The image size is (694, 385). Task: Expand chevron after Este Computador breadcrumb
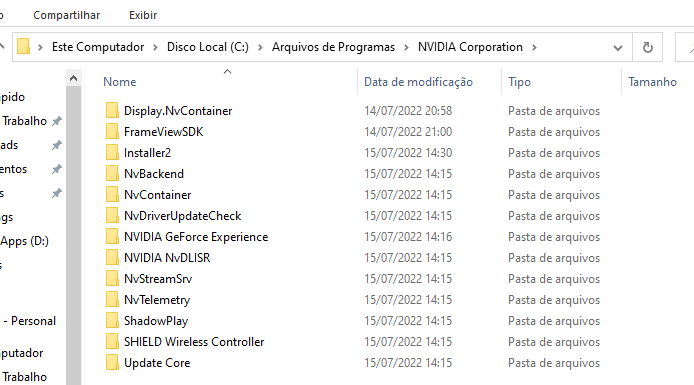point(155,47)
